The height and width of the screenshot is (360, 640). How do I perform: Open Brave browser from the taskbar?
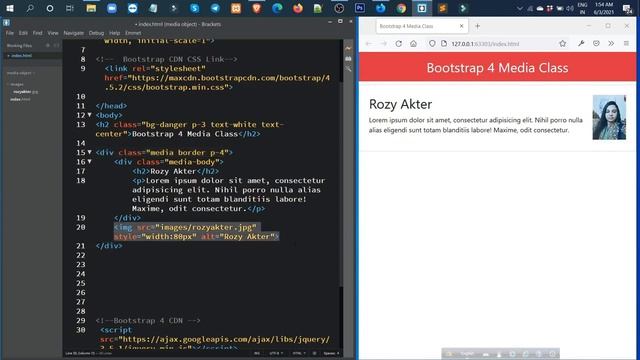click(x=256, y=8)
